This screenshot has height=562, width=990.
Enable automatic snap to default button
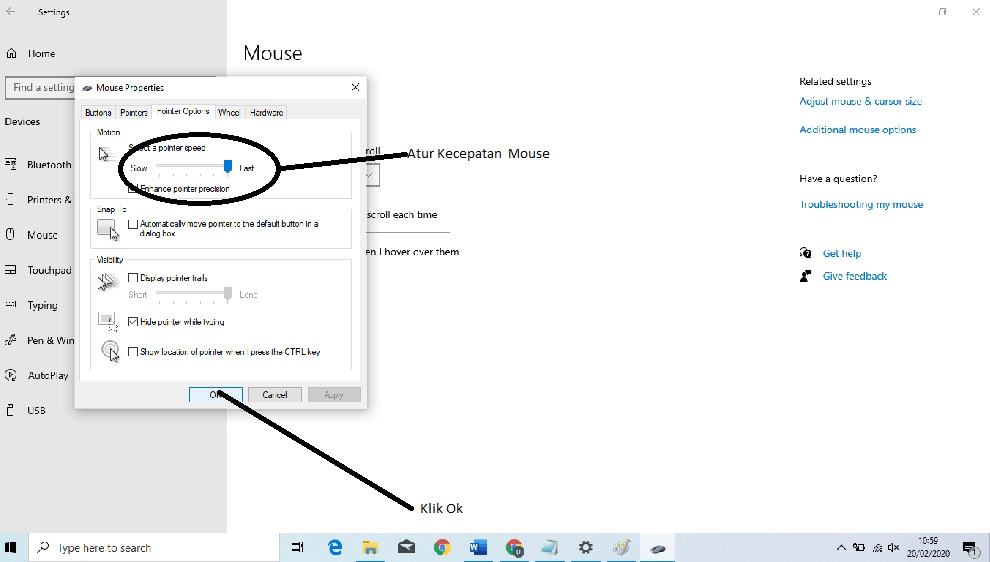133,224
